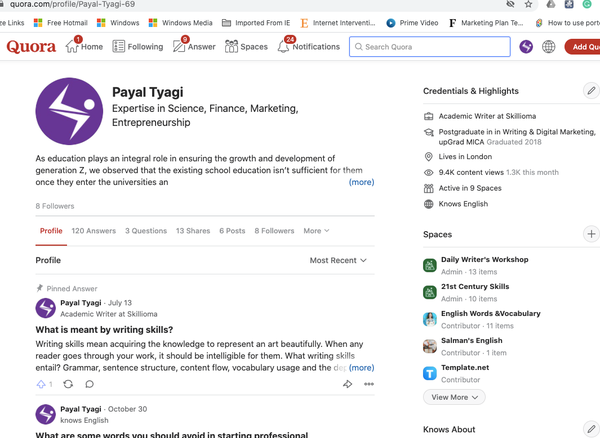Comment on the writing skills answer
Viewport: 600px width, 438px height.
(90, 384)
